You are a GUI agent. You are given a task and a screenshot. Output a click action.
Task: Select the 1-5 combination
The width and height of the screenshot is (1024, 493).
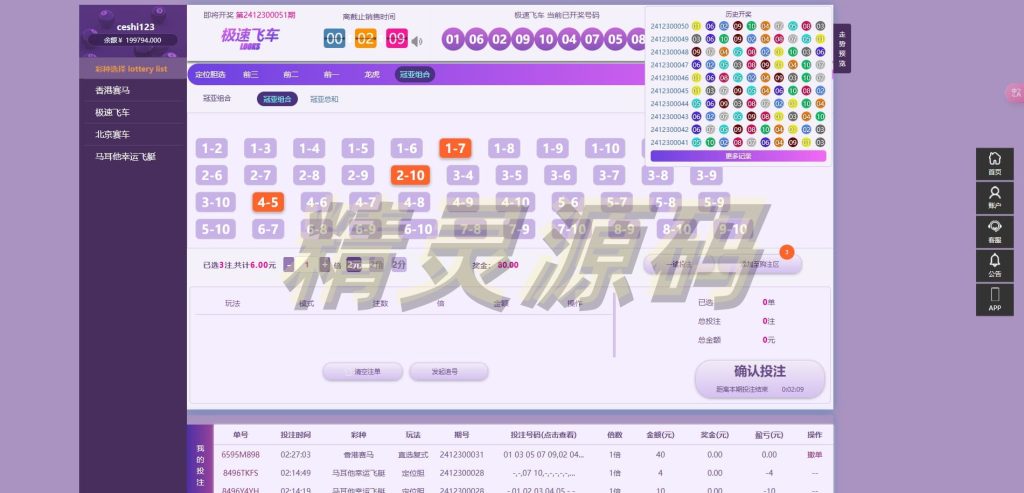358,149
